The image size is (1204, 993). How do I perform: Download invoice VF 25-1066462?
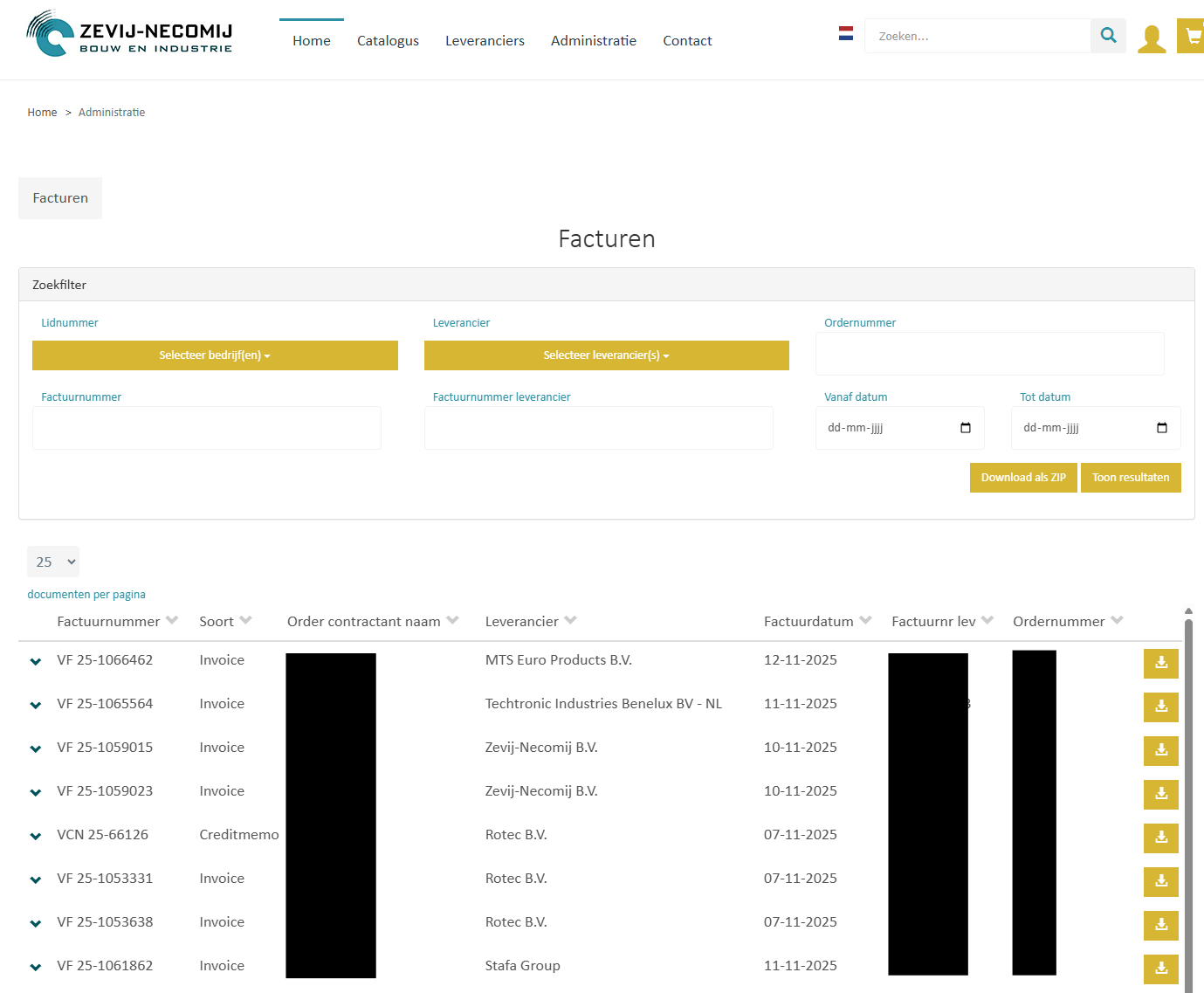click(x=1161, y=664)
